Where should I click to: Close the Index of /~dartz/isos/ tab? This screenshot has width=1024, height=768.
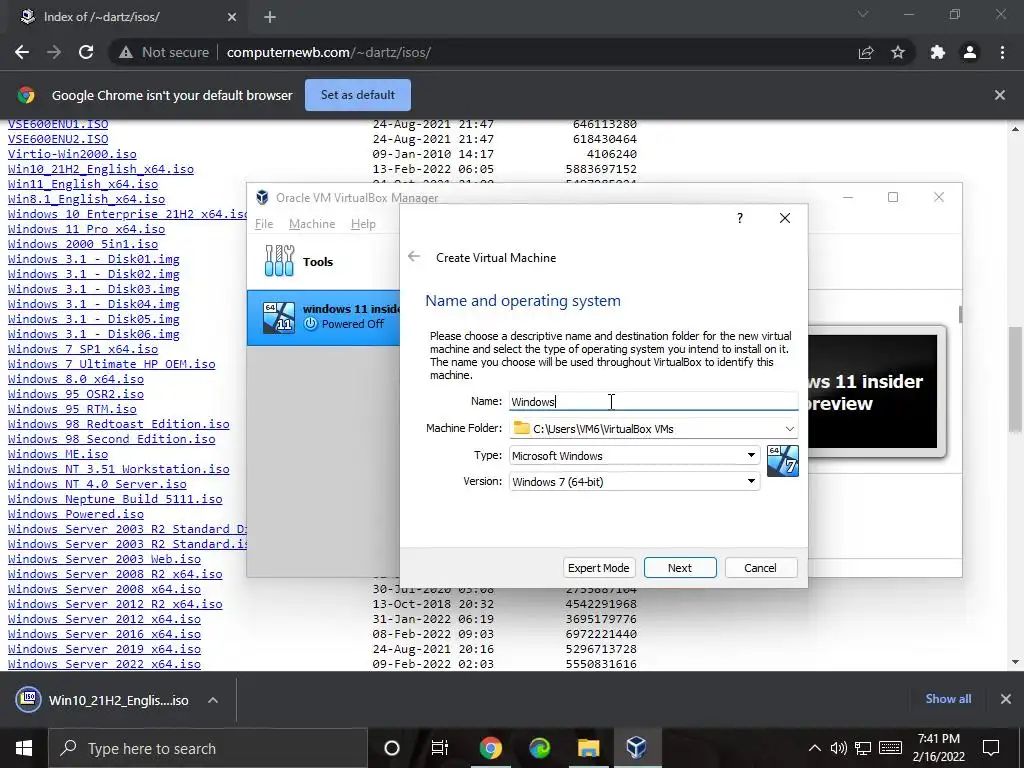tap(232, 17)
